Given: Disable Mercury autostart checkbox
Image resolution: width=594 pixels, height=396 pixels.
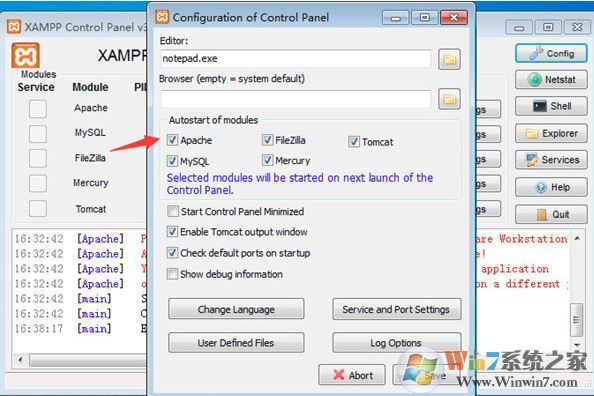Looking at the screenshot, I should tap(267, 160).
